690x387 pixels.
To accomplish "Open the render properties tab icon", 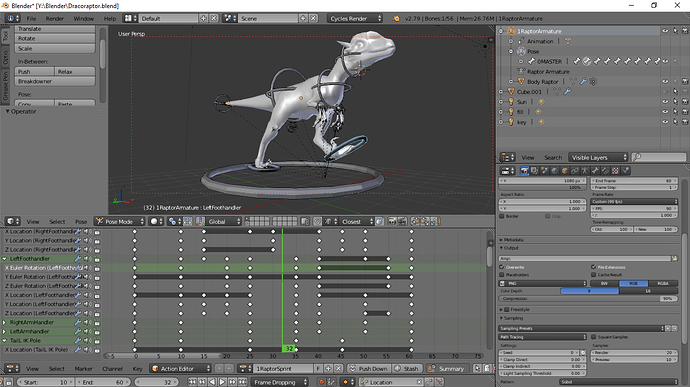I will [x=524, y=171].
